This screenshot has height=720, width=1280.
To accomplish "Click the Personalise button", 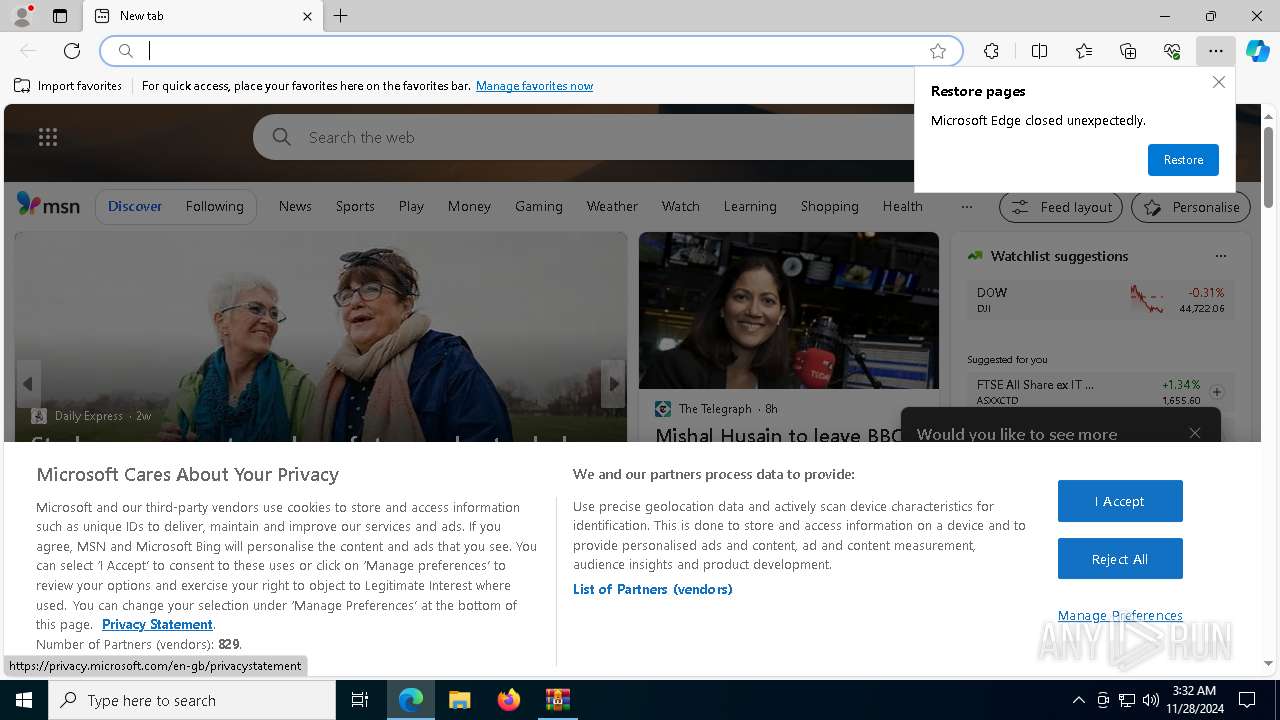I will pos(1191,207).
